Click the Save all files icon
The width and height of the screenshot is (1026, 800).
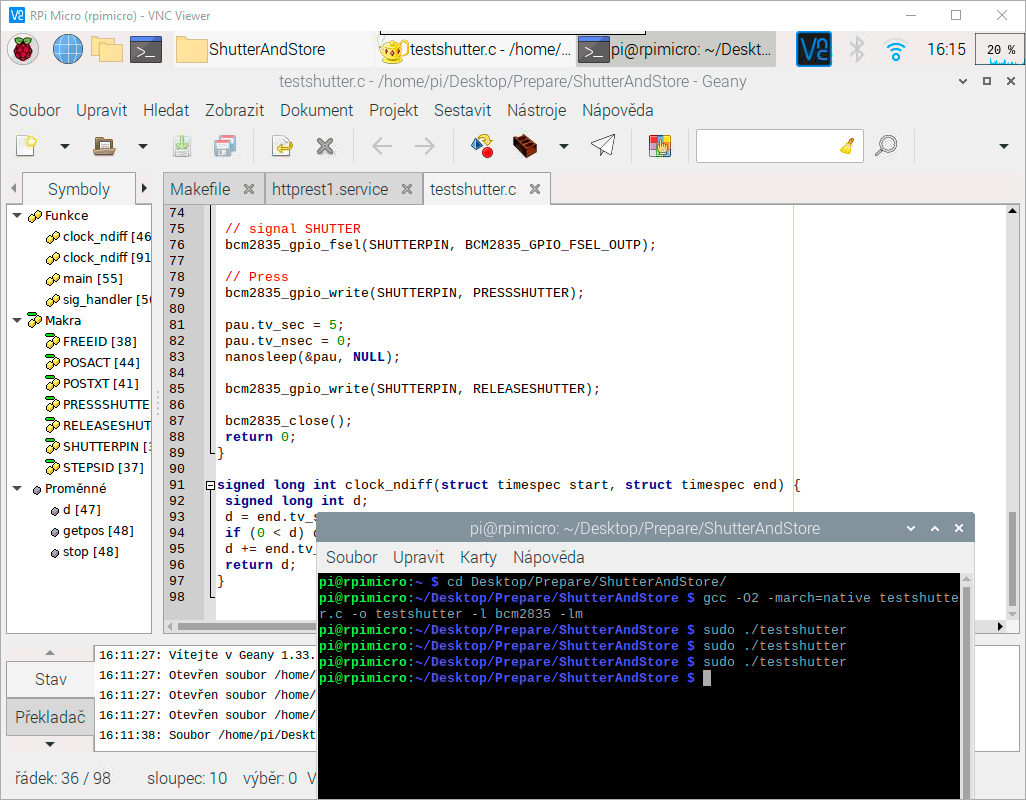tap(225, 146)
